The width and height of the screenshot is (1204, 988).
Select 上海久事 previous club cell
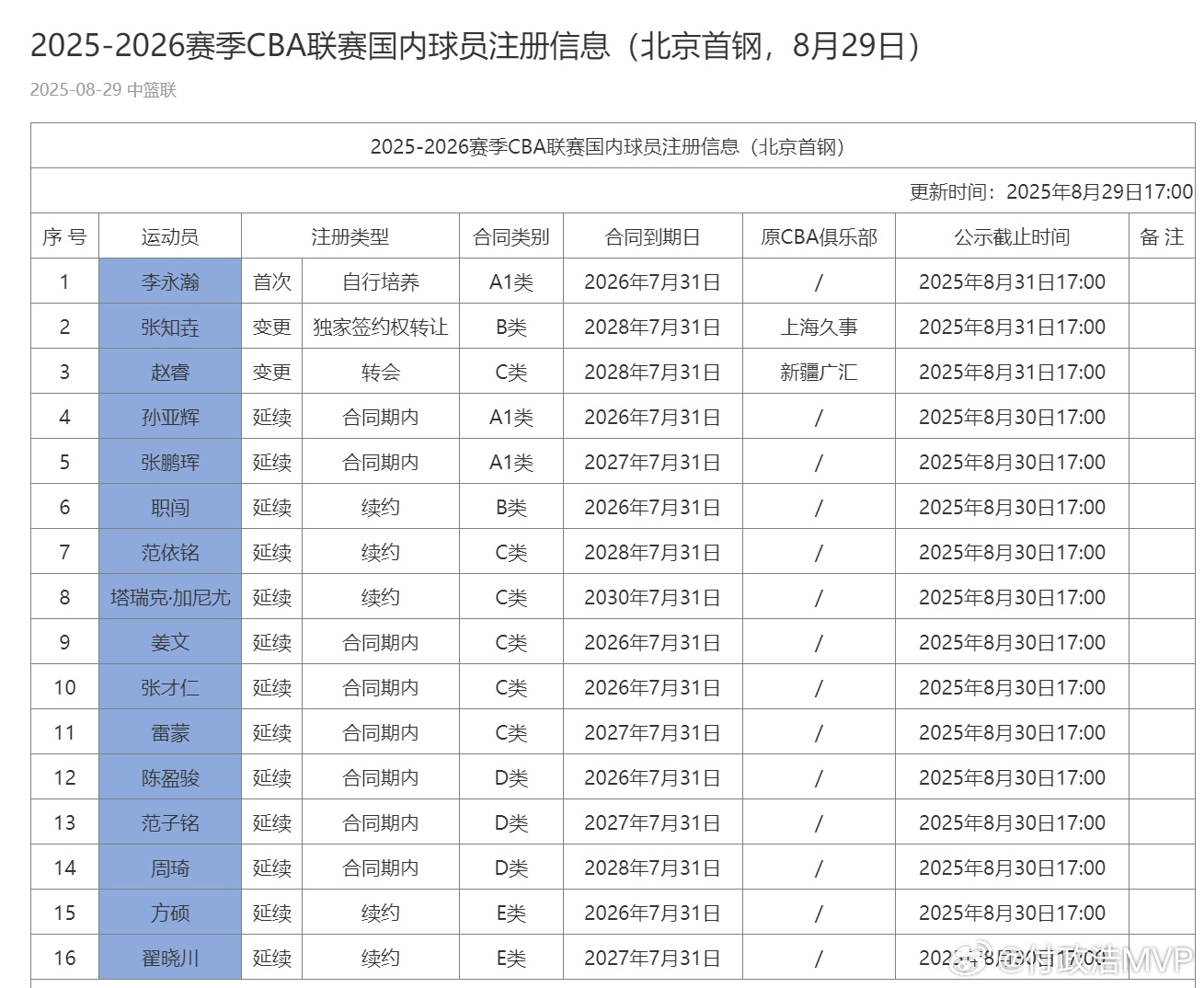819,327
